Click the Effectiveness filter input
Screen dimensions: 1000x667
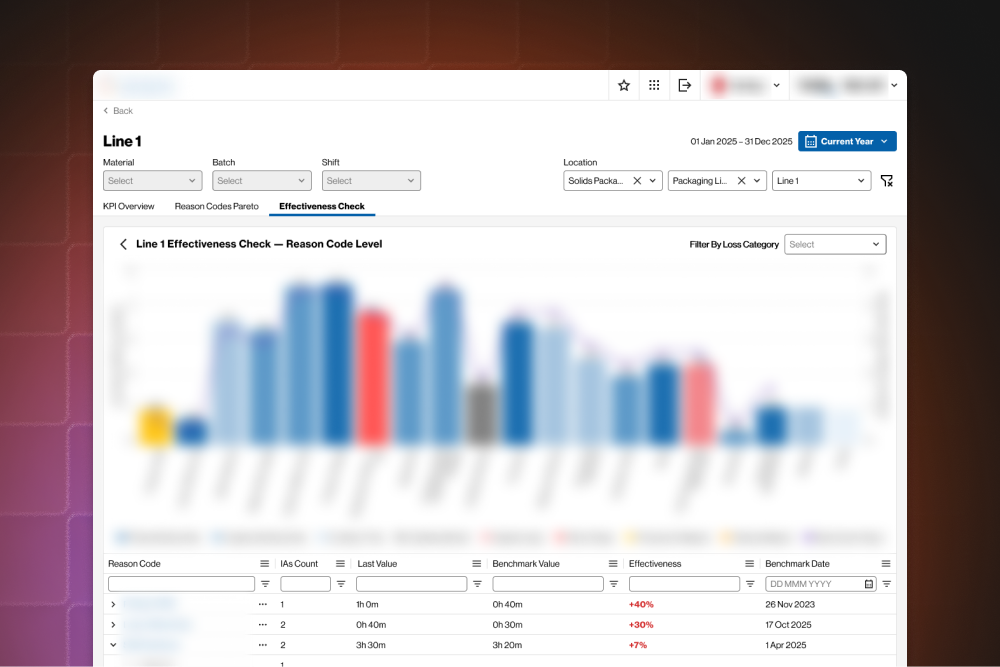coord(684,584)
